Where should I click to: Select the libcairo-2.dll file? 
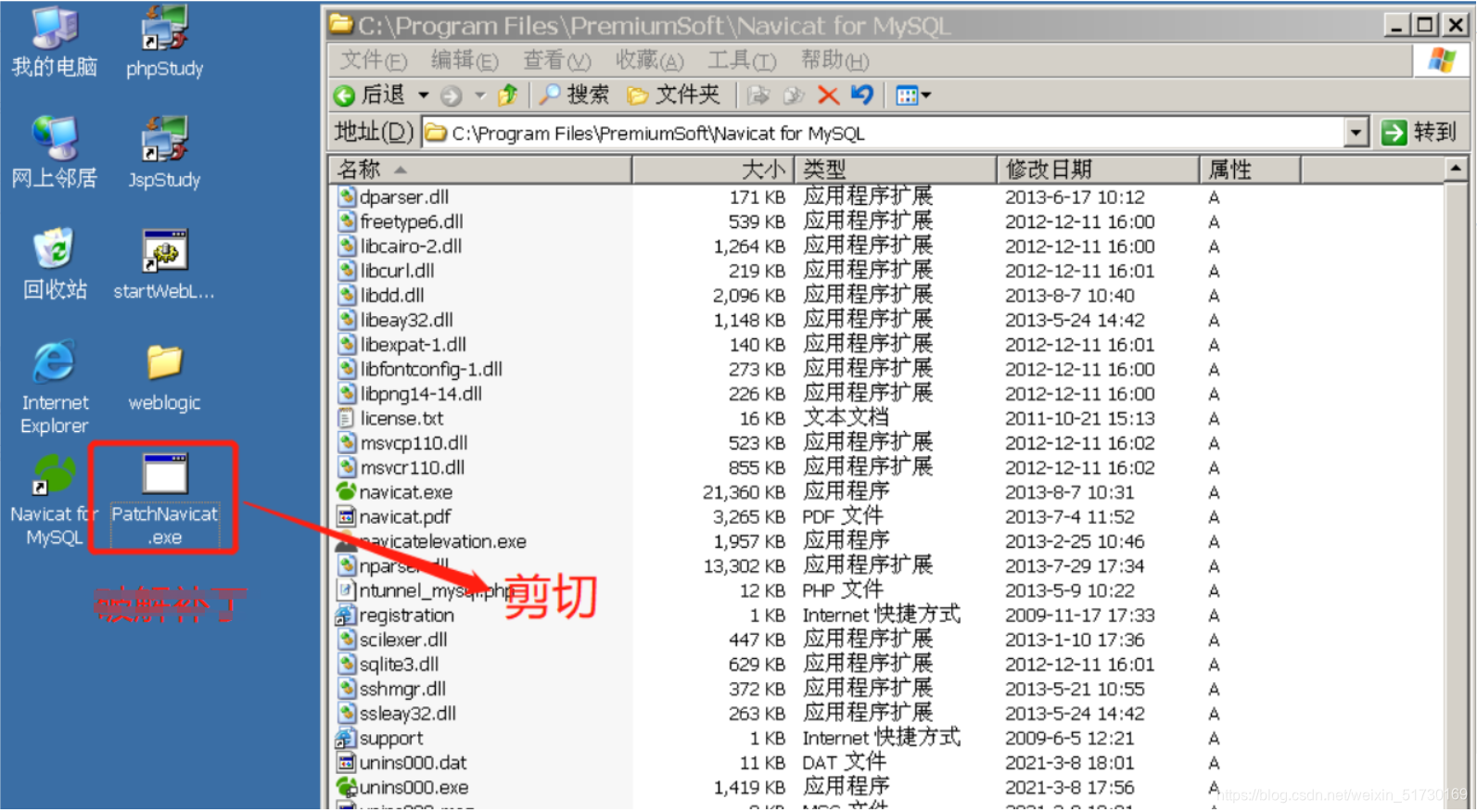(x=401, y=246)
